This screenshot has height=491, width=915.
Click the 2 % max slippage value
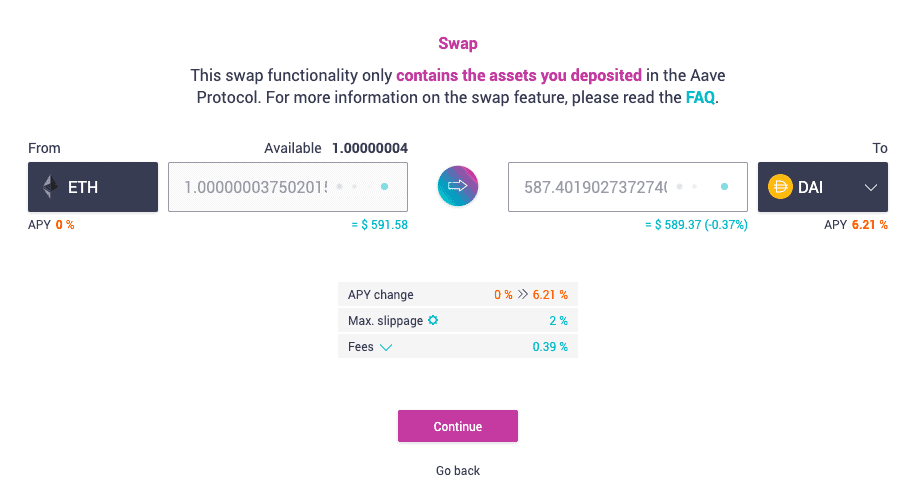point(558,321)
